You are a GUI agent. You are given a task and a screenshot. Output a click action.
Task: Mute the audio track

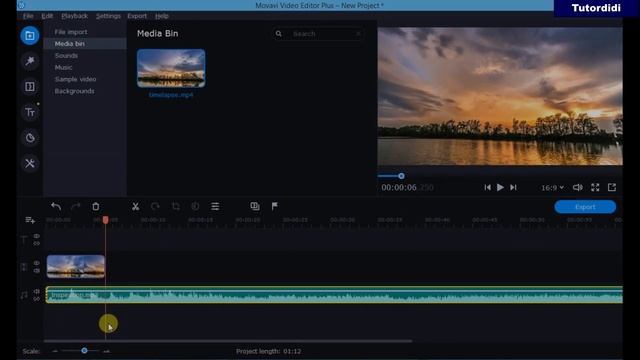pyautogui.click(x=37, y=291)
